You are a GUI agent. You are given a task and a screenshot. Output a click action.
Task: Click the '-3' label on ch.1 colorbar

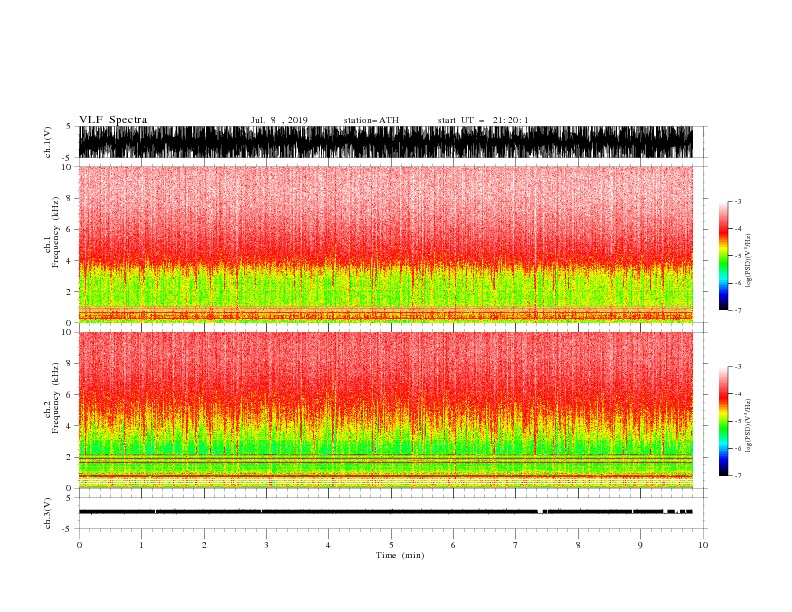(x=737, y=201)
